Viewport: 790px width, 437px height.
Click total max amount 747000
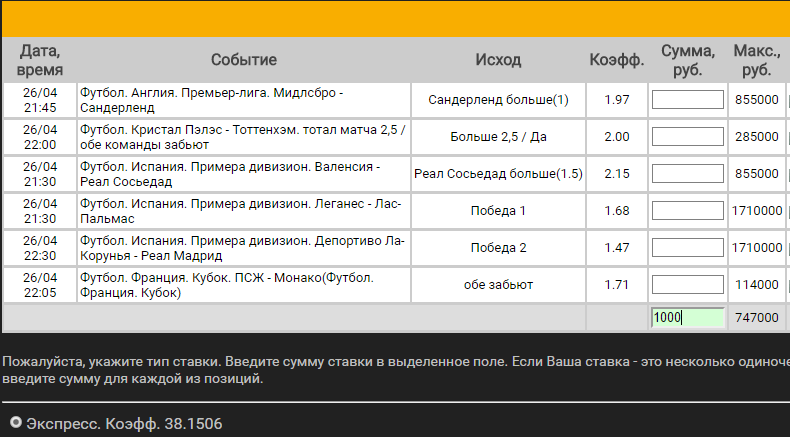757,318
